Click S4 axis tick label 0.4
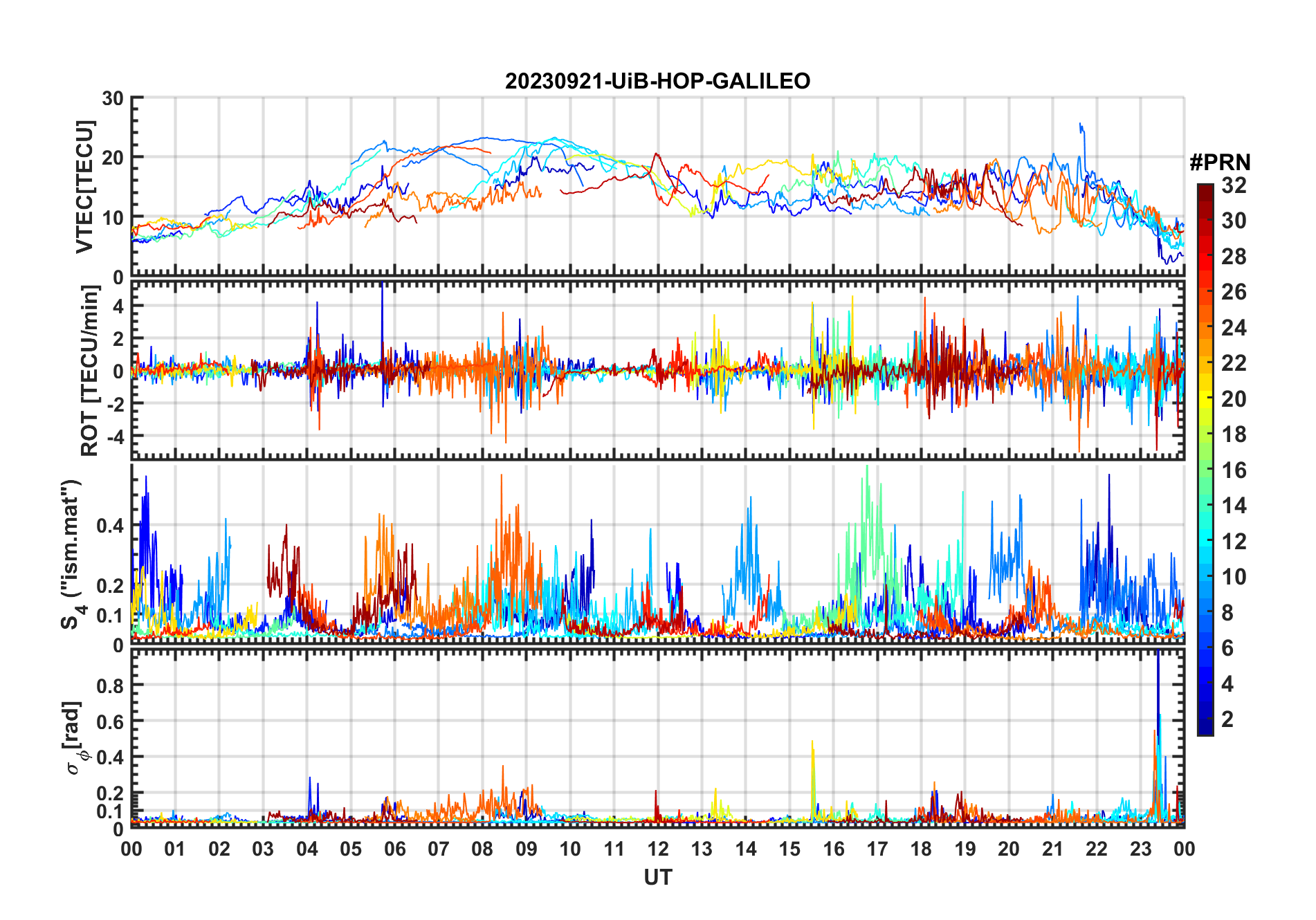 (110, 526)
